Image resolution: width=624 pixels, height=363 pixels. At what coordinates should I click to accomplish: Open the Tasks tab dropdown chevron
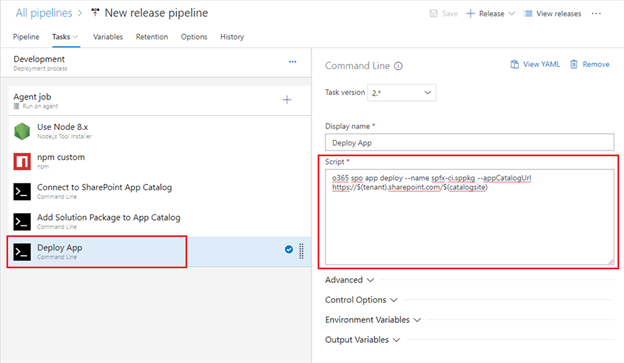(75, 37)
